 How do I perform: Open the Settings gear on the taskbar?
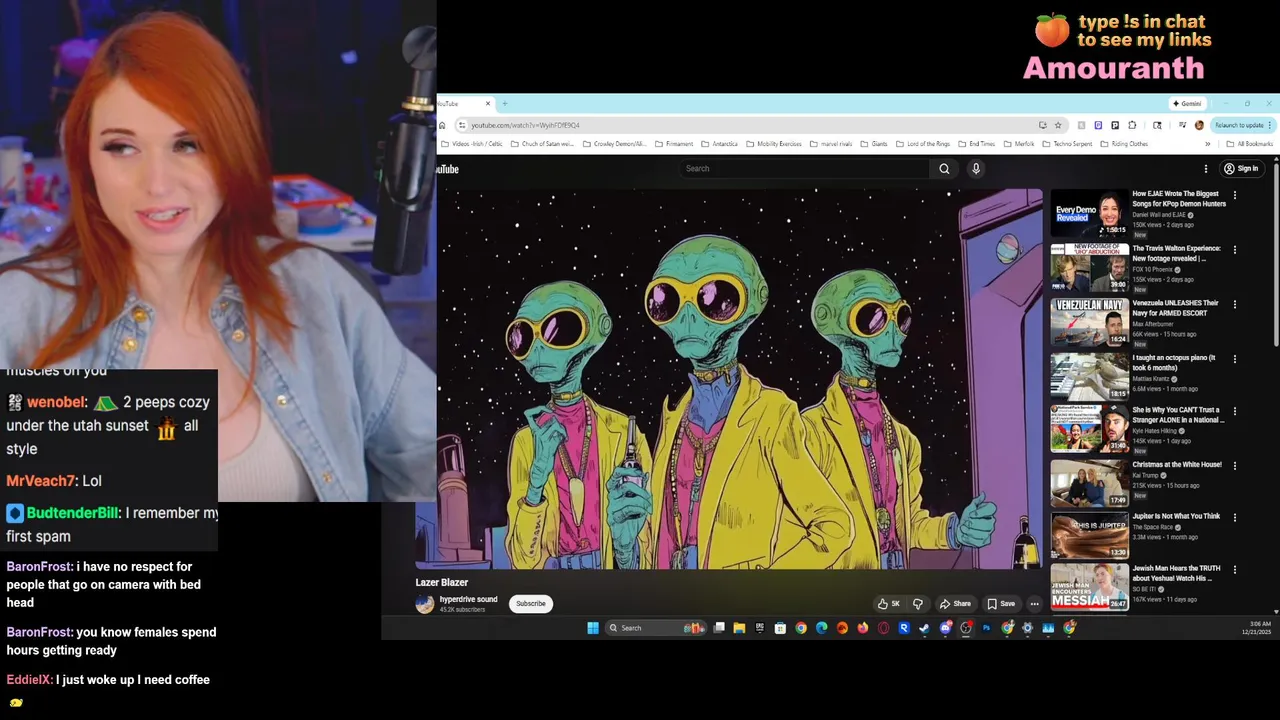[1027, 628]
